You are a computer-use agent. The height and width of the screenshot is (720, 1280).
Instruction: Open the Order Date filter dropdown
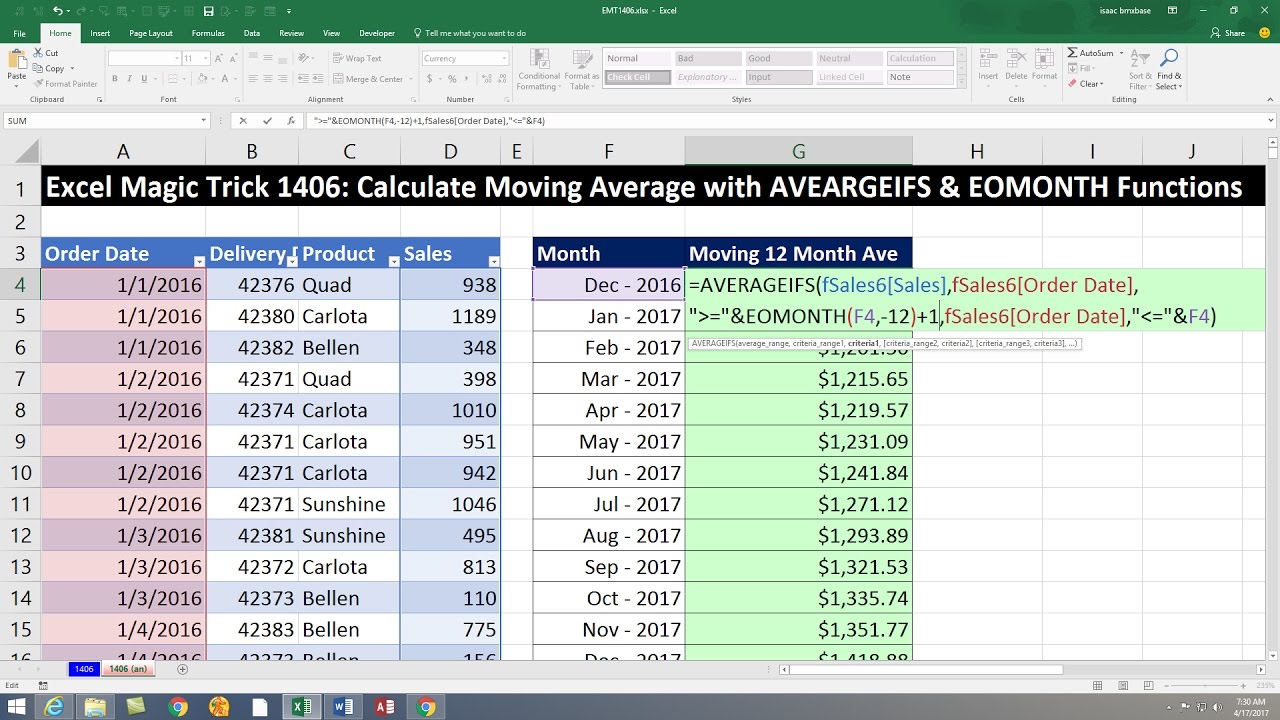coord(198,261)
